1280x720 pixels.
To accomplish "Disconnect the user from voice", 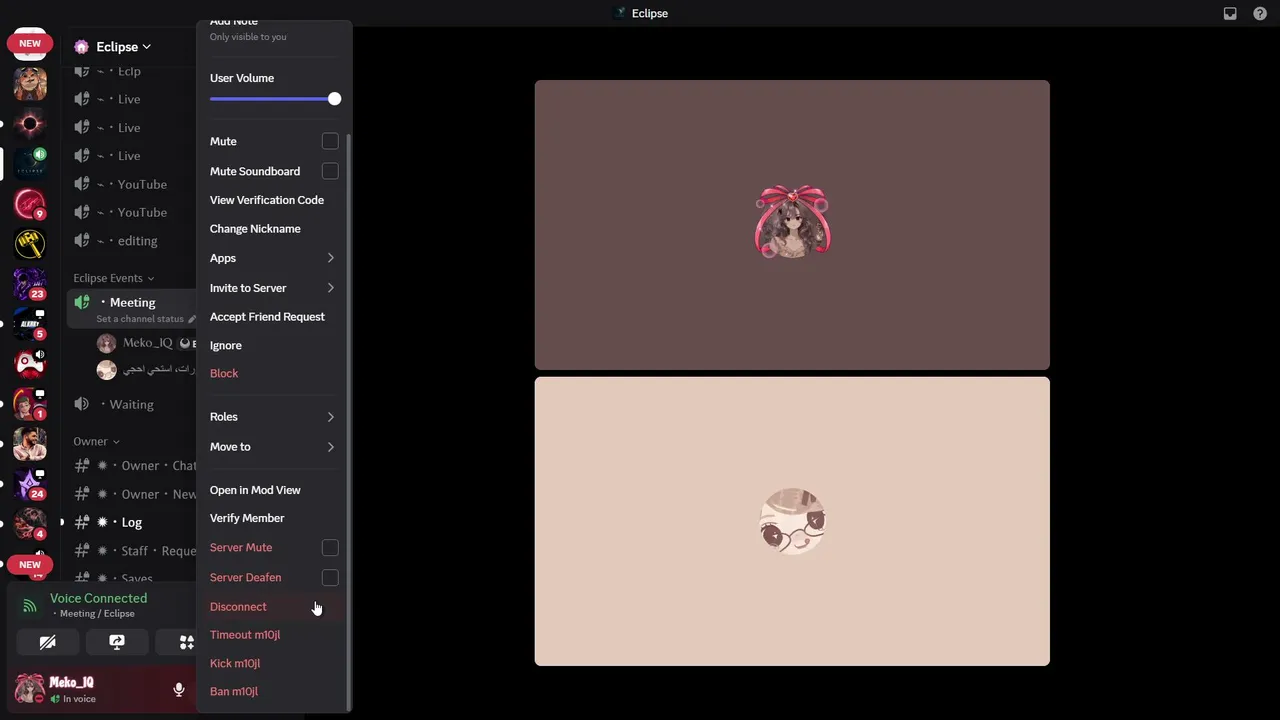I will pyautogui.click(x=273, y=607).
